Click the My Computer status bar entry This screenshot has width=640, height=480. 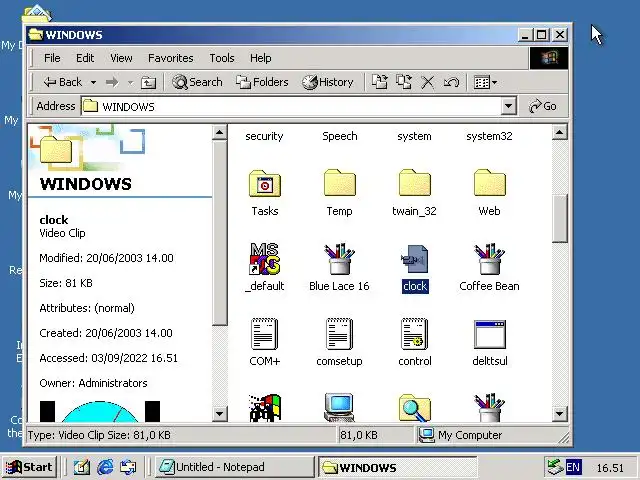pyautogui.click(x=460, y=435)
